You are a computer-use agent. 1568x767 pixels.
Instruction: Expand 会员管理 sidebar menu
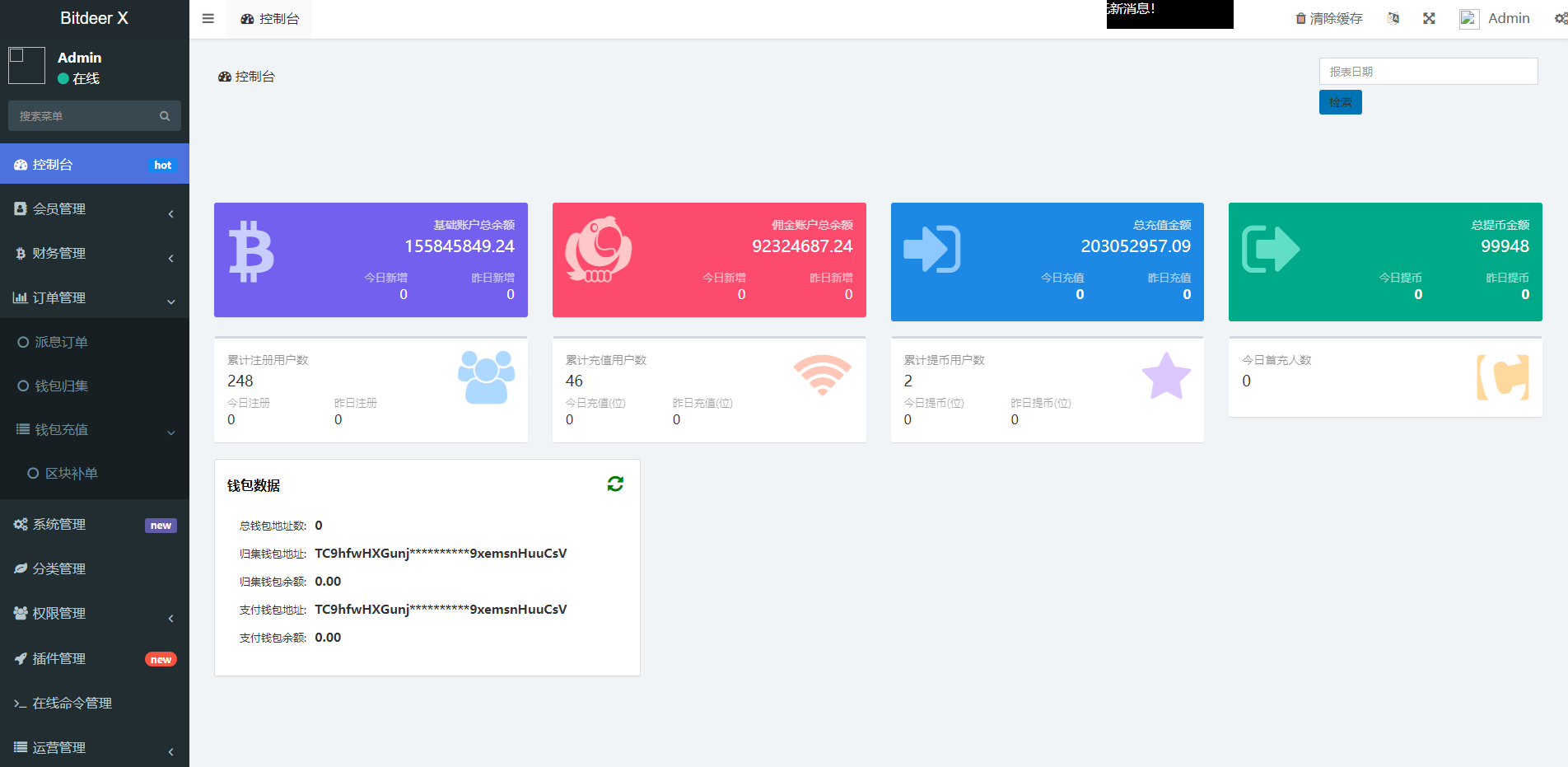pyautogui.click(x=95, y=208)
